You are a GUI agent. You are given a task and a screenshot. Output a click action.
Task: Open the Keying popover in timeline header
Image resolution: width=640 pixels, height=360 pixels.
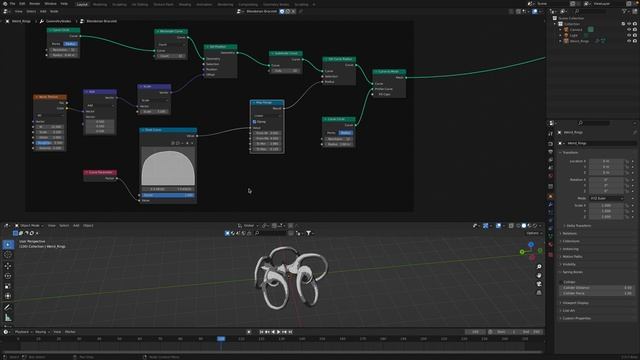42,332
